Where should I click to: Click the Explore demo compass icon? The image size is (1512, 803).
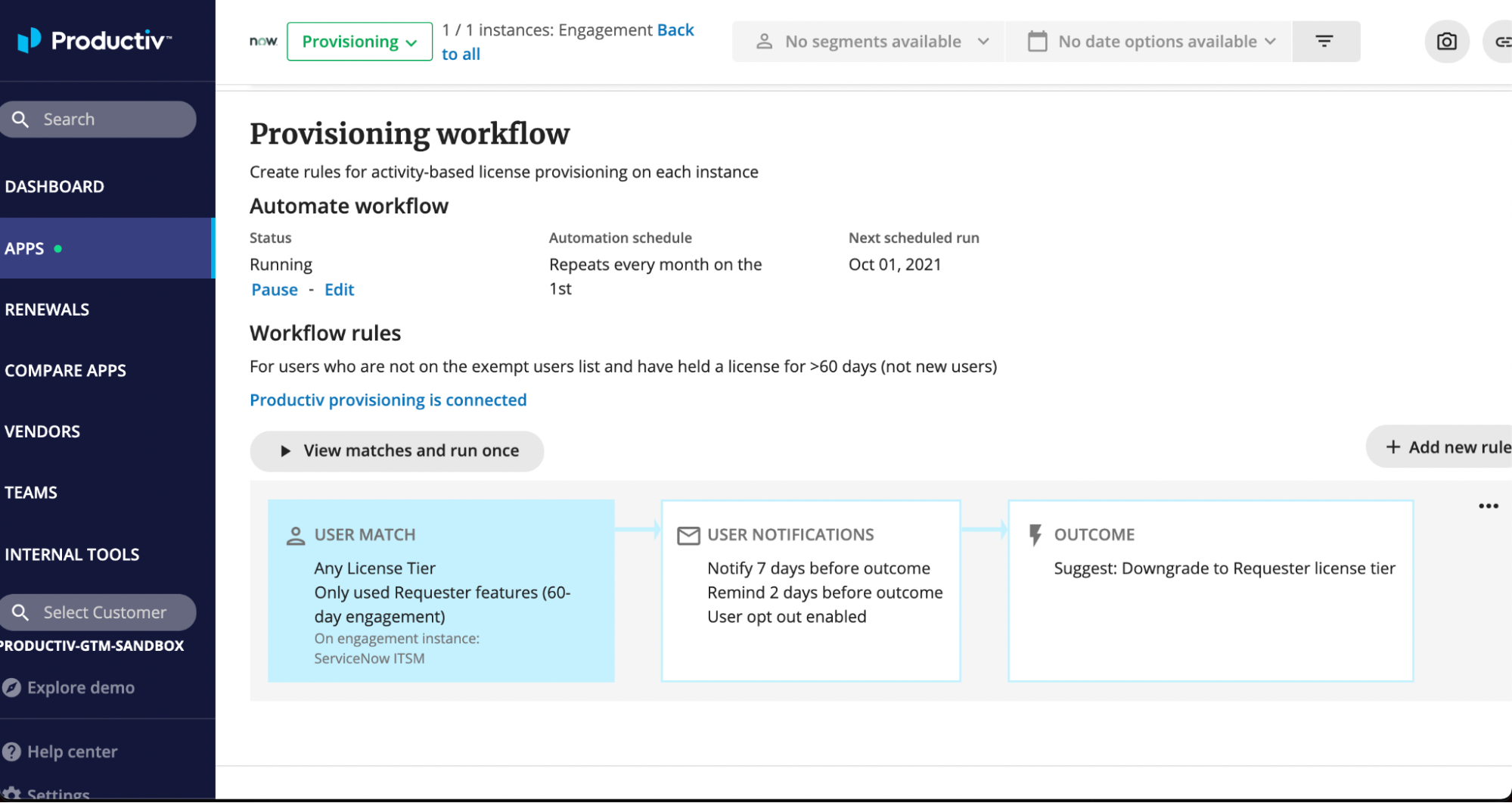(12, 688)
